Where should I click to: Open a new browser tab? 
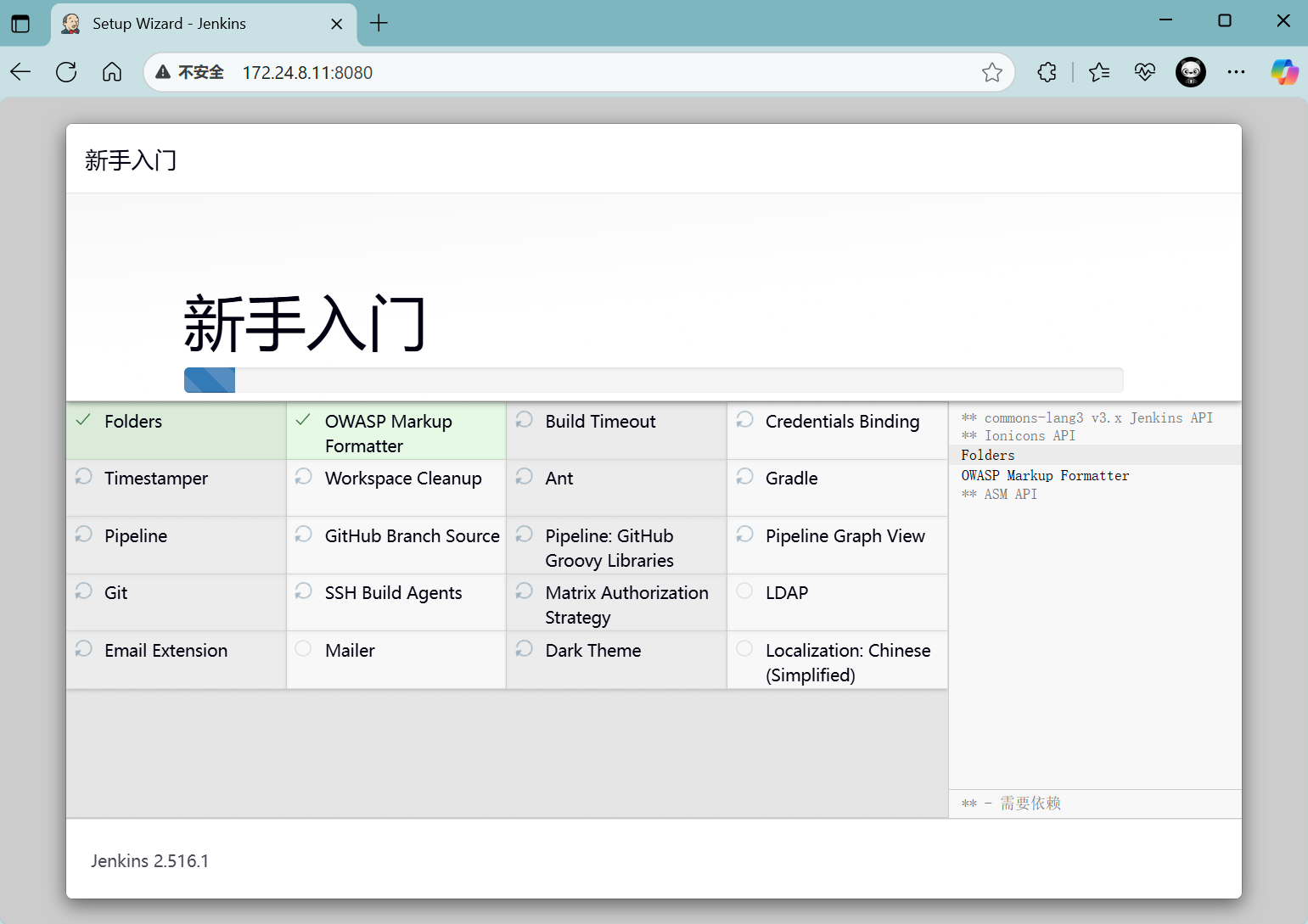coord(379,24)
